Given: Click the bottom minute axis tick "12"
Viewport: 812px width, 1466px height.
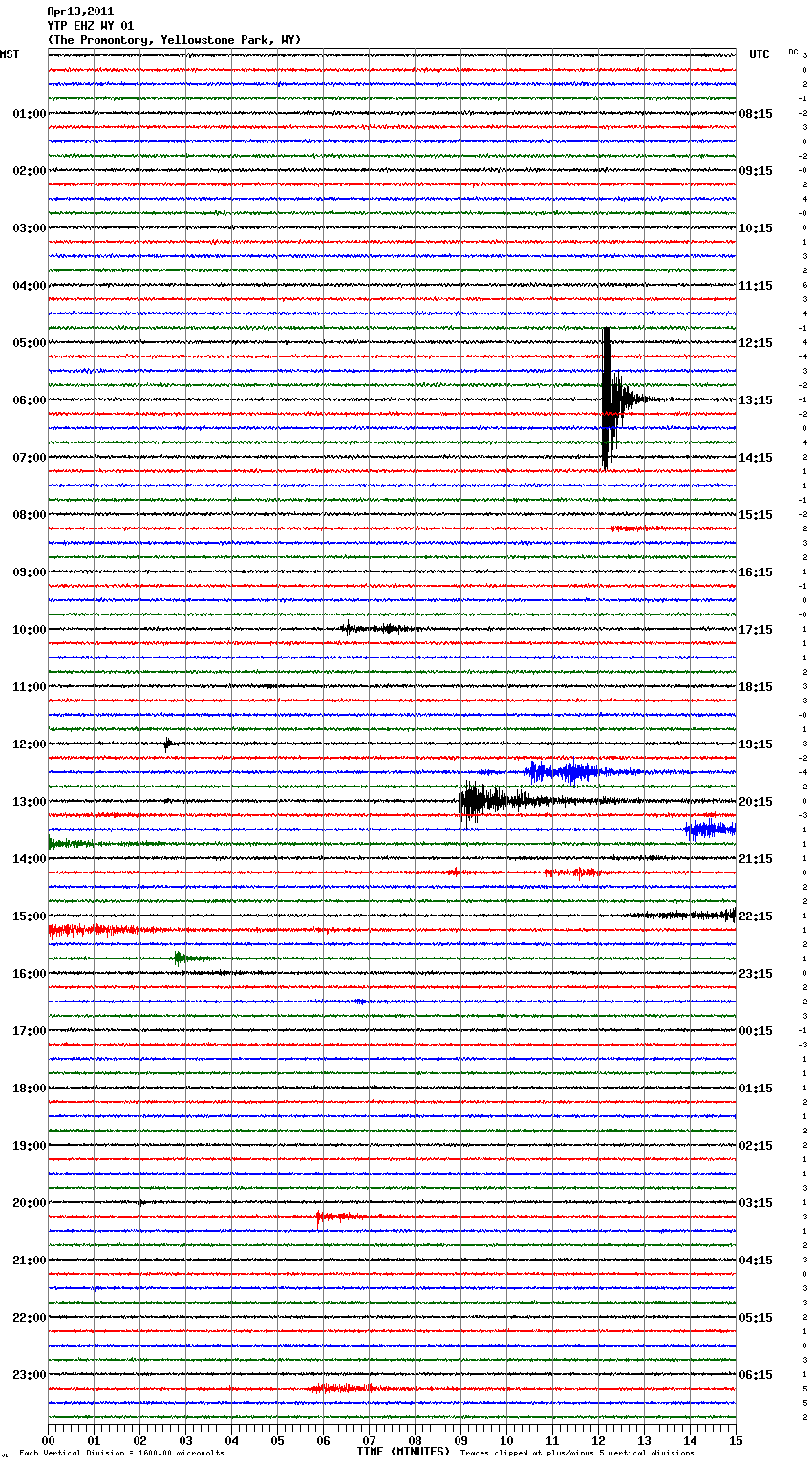Looking at the screenshot, I should (598, 1440).
